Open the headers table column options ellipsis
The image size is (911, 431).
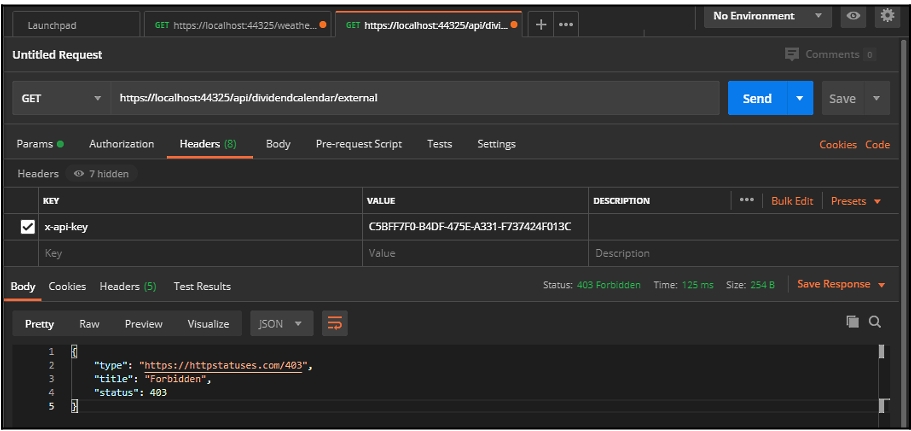[746, 200]
